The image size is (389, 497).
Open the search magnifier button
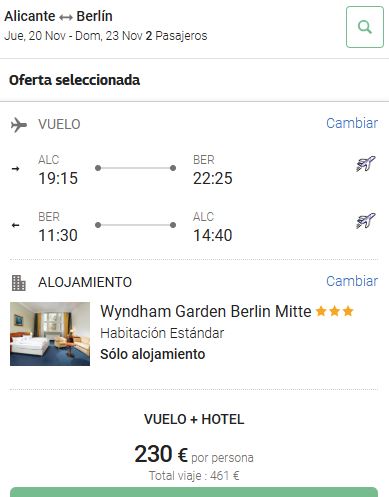click(x=365, y=27)
